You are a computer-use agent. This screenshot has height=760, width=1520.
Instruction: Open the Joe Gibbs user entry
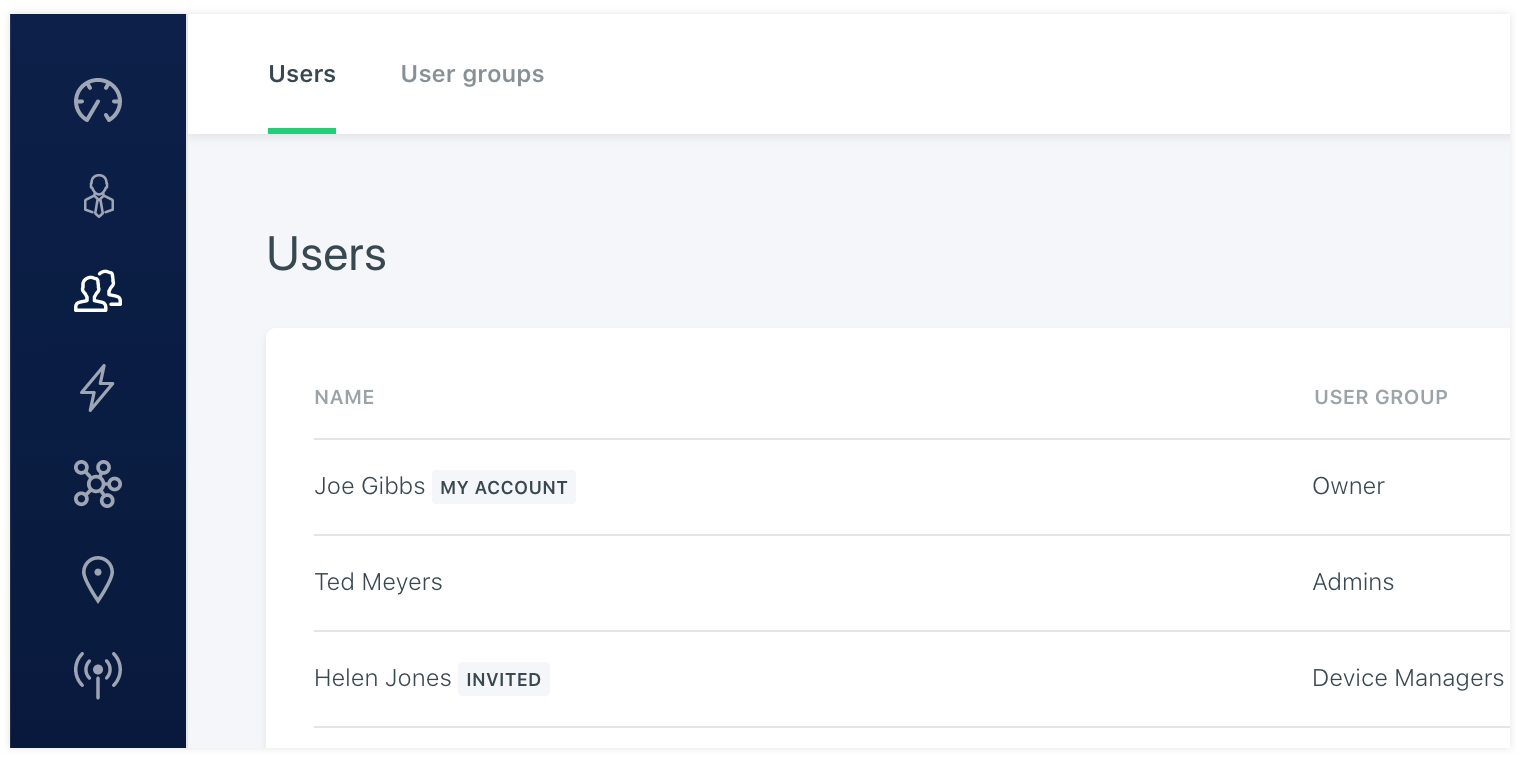click(370, 487)
